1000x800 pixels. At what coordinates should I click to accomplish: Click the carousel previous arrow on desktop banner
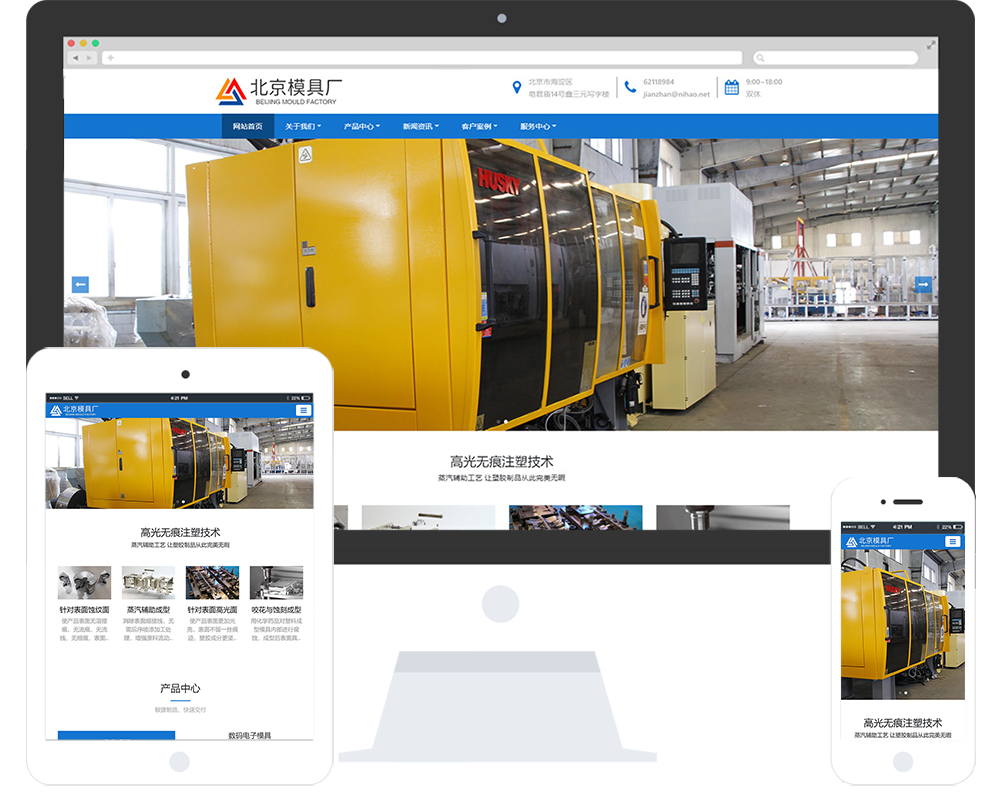click(80, 284)
